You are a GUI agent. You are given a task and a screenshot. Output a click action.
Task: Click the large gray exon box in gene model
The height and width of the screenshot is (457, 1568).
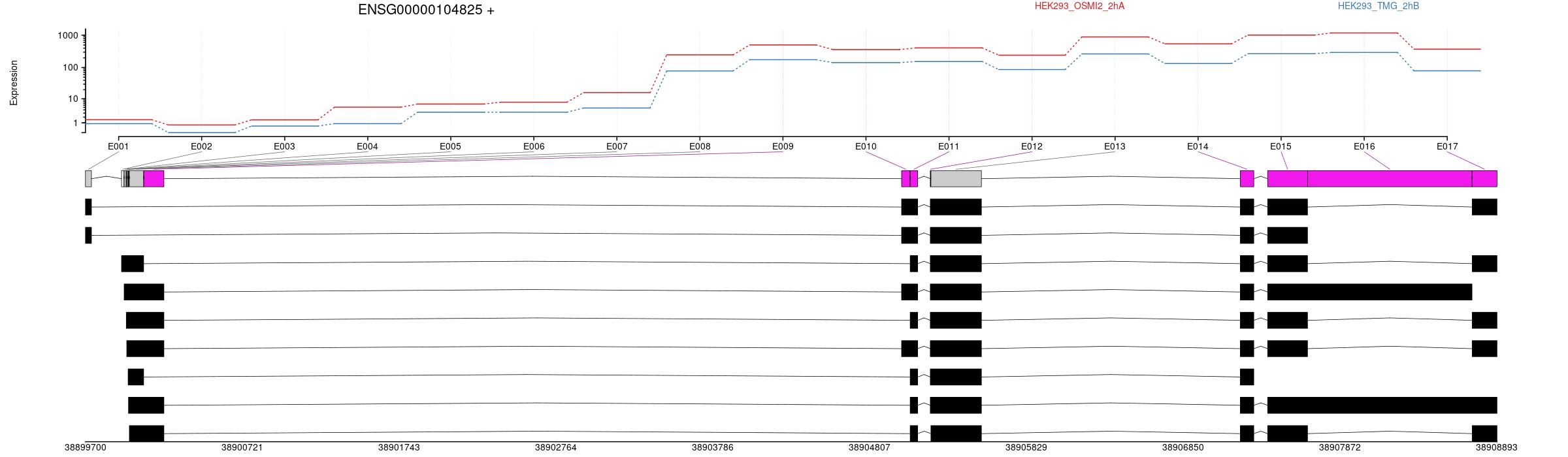(956, 179)
